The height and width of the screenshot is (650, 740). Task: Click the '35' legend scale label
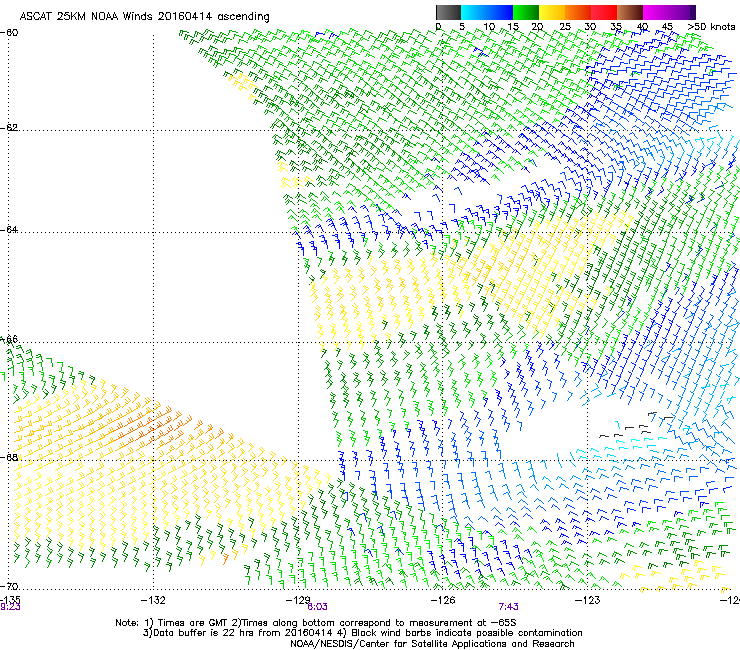pos(616,26)
